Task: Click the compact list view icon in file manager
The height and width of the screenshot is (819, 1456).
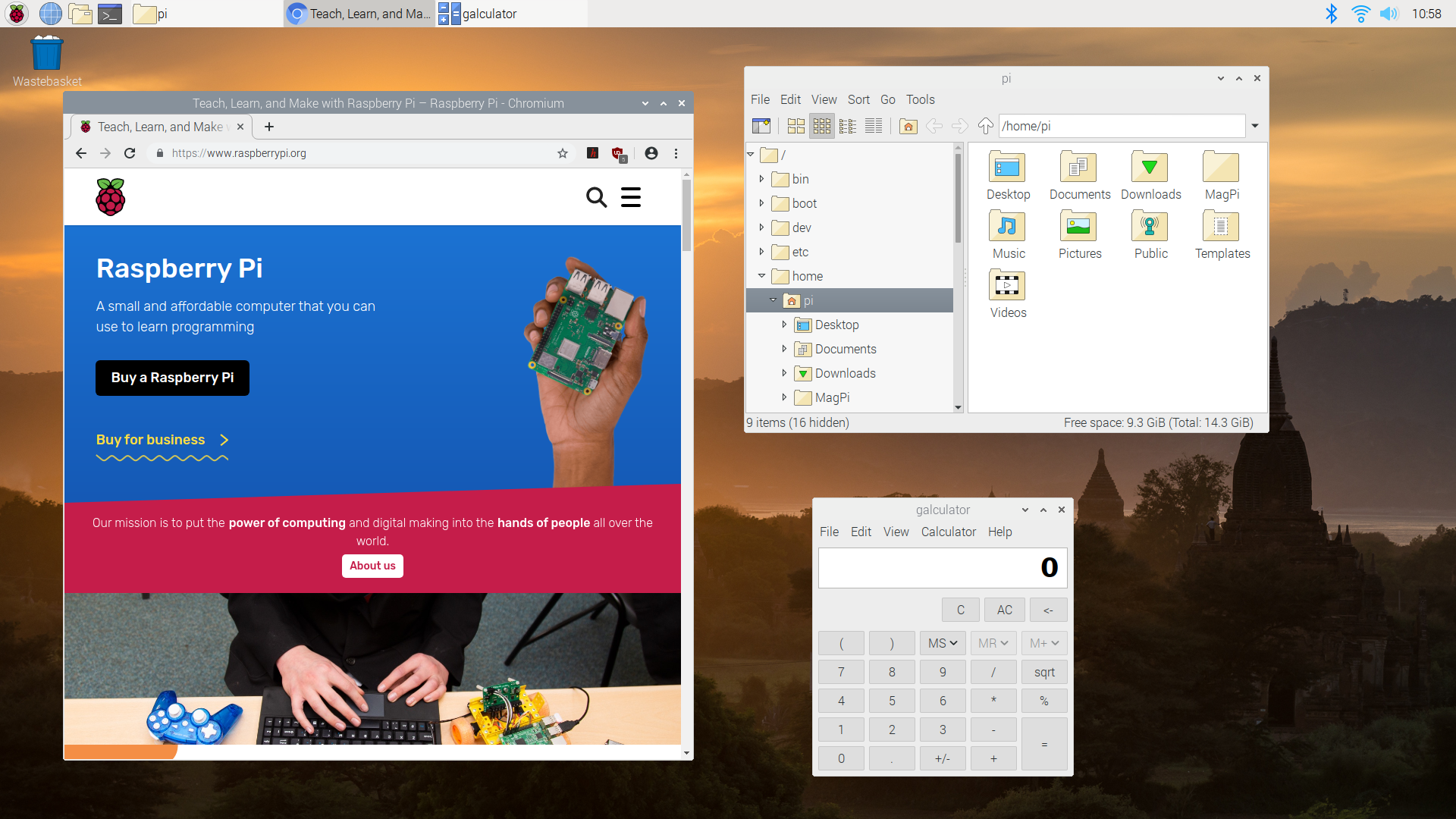Action: pos(847,126)
